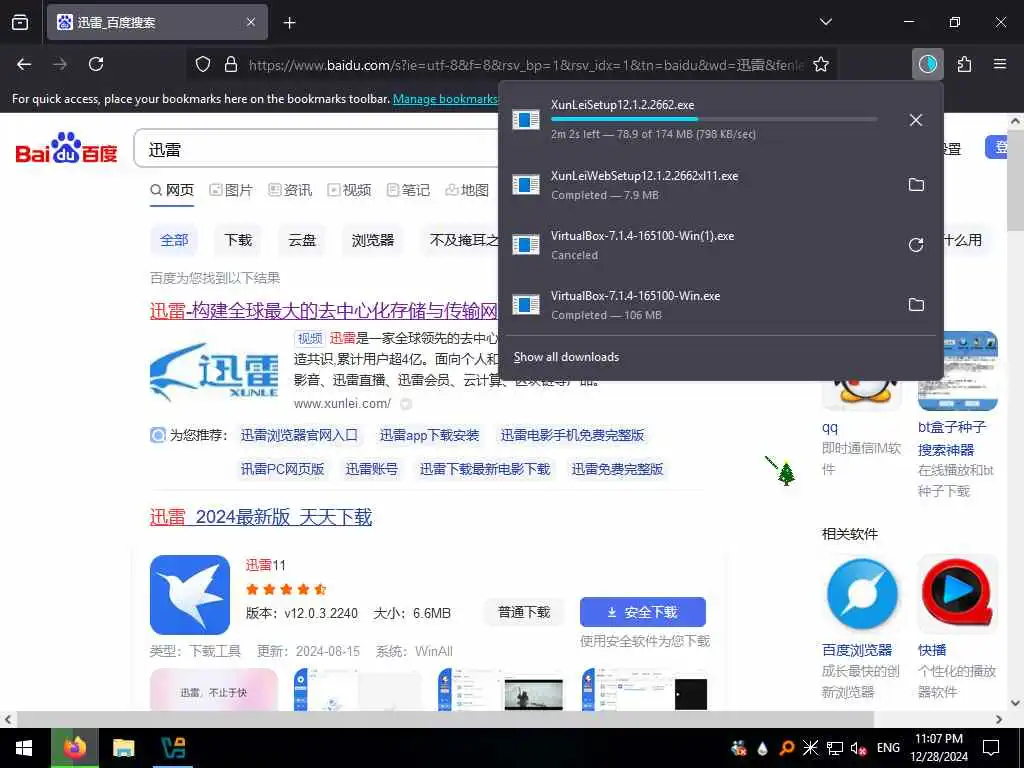The image size is (1024, 768).
Task: Open the Extensions puzzle icon
Action: click(964, 64)
